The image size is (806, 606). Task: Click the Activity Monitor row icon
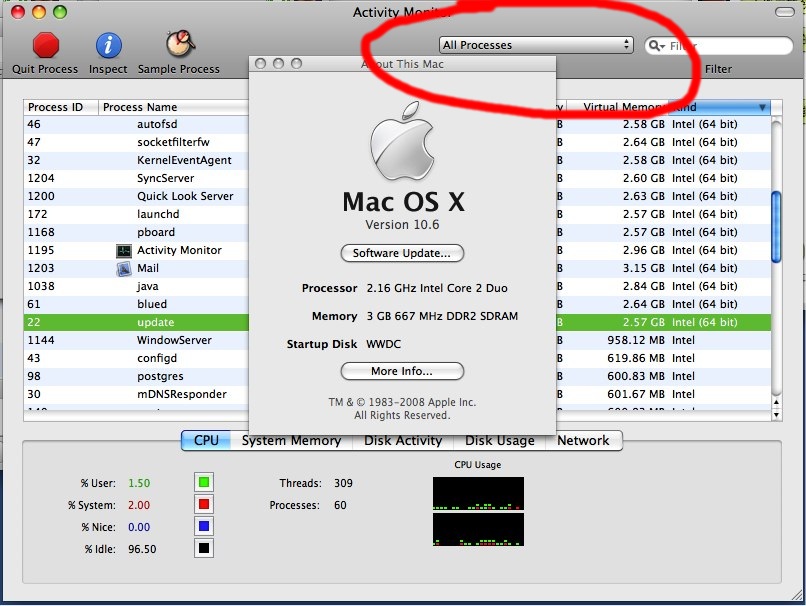point(124,251)
